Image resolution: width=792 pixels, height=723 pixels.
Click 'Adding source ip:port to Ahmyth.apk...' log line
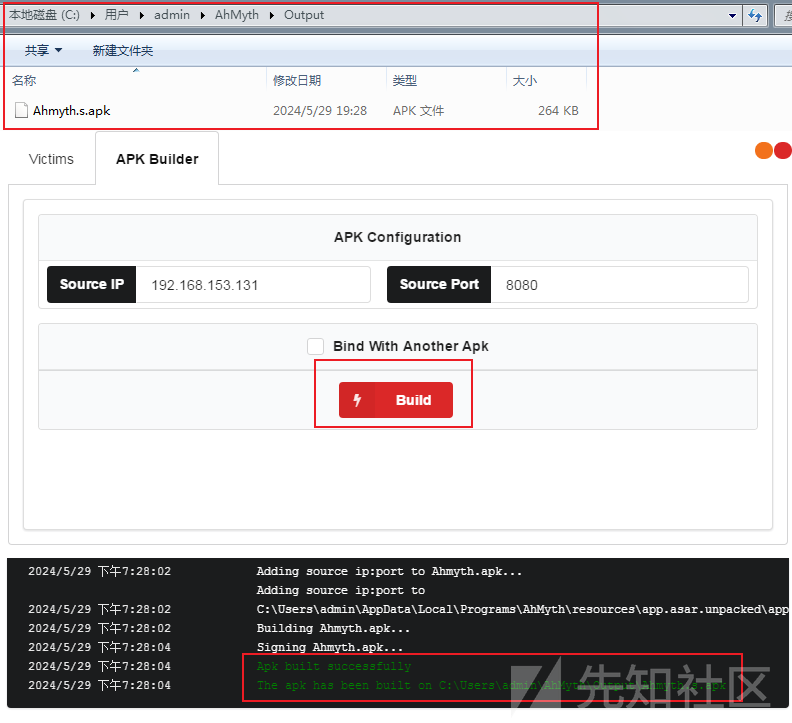tap(389, 571)
